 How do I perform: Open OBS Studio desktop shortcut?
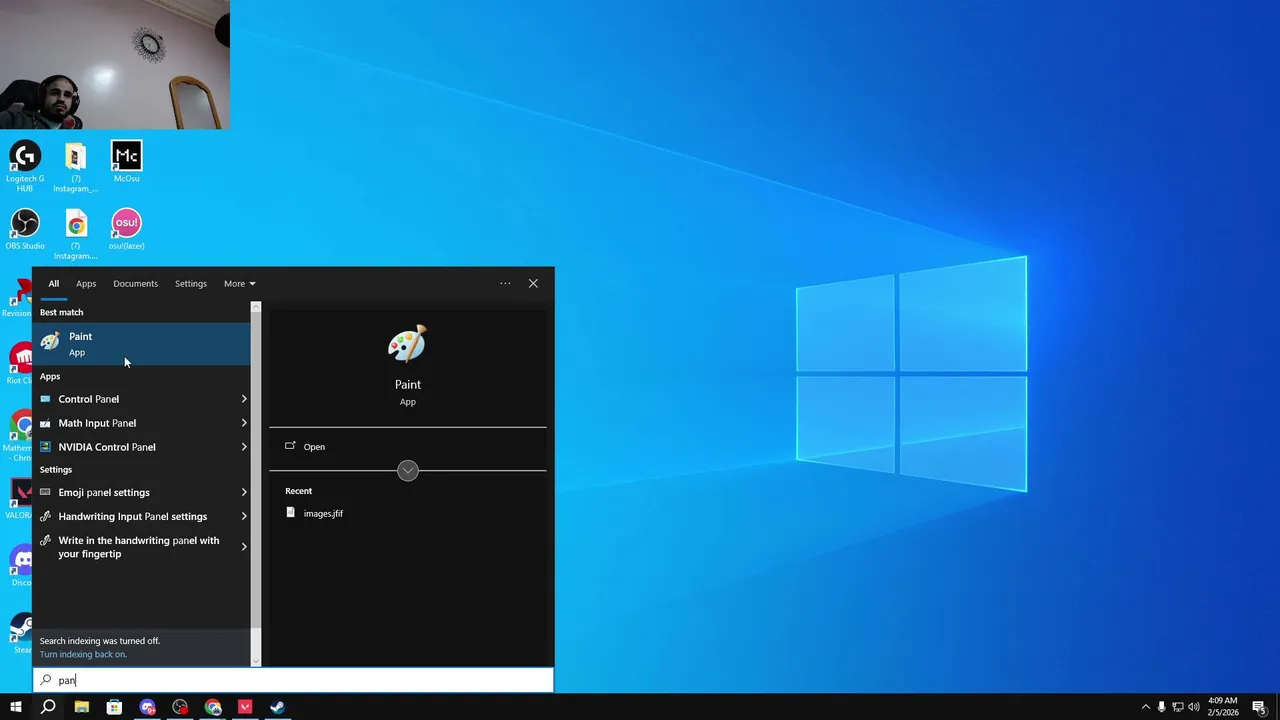tap(25, 229)
